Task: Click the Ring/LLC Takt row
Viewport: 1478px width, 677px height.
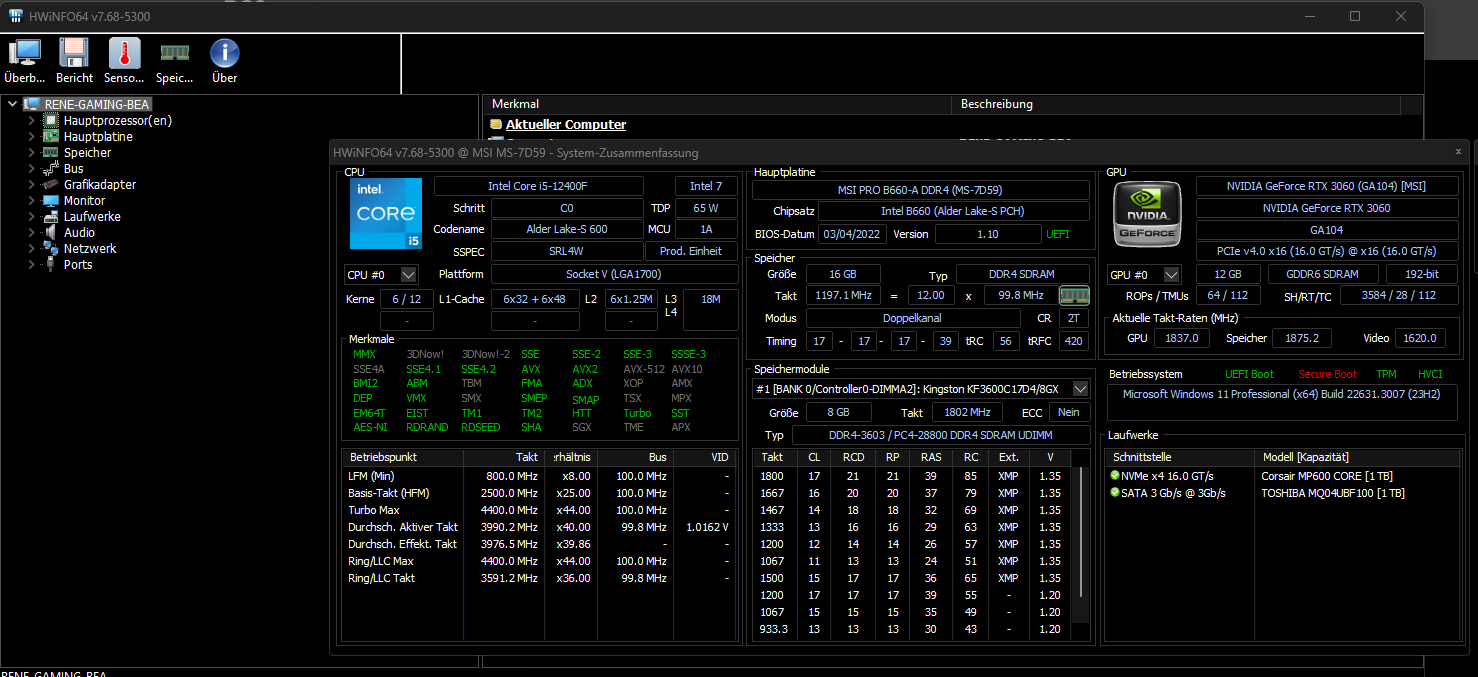Action: pos(539,578)
